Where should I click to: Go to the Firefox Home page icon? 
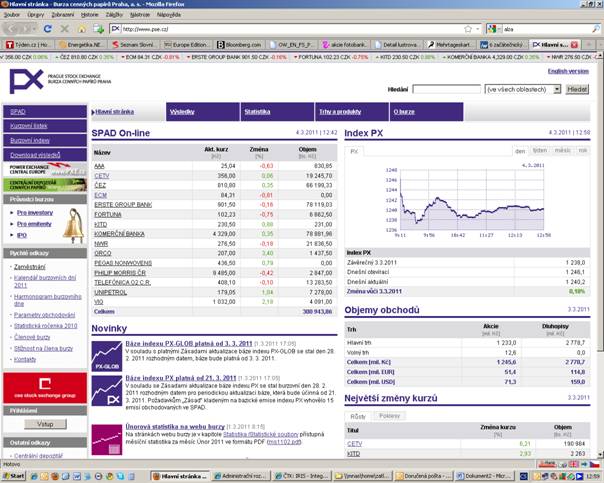coord(82,29)
